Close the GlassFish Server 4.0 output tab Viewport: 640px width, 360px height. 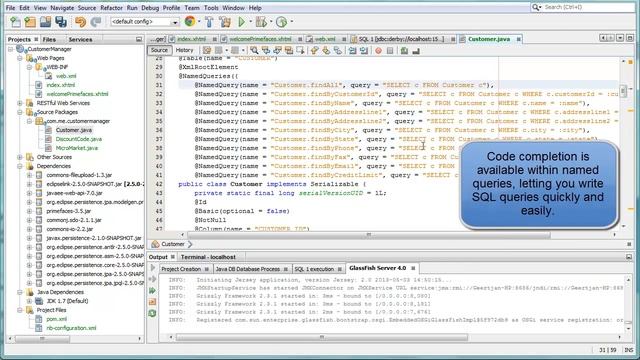pyautogui.click(x=413, y=268)
